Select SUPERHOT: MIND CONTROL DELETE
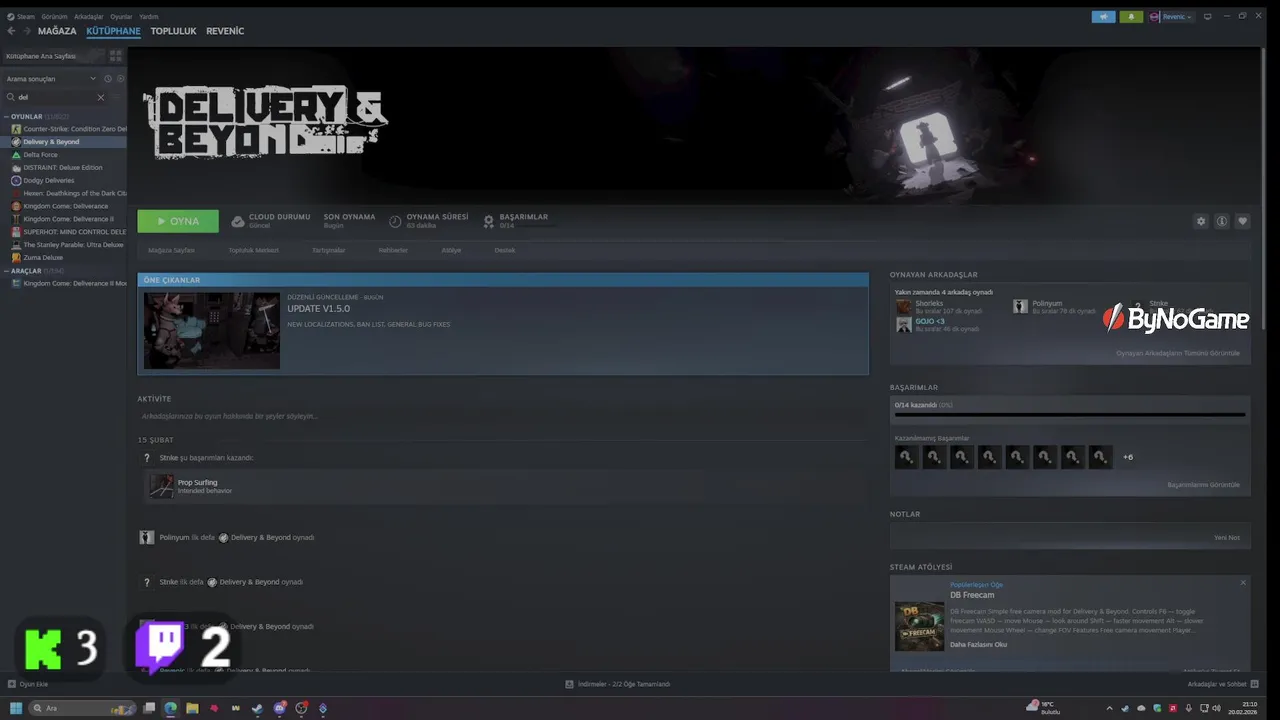Viewport: 1280px width, 720px height. (65, 232)
